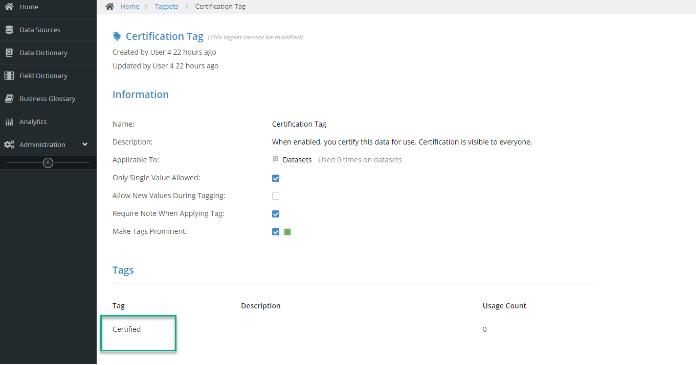
Task: Click the Information section heading
Action: click(140, 95)
